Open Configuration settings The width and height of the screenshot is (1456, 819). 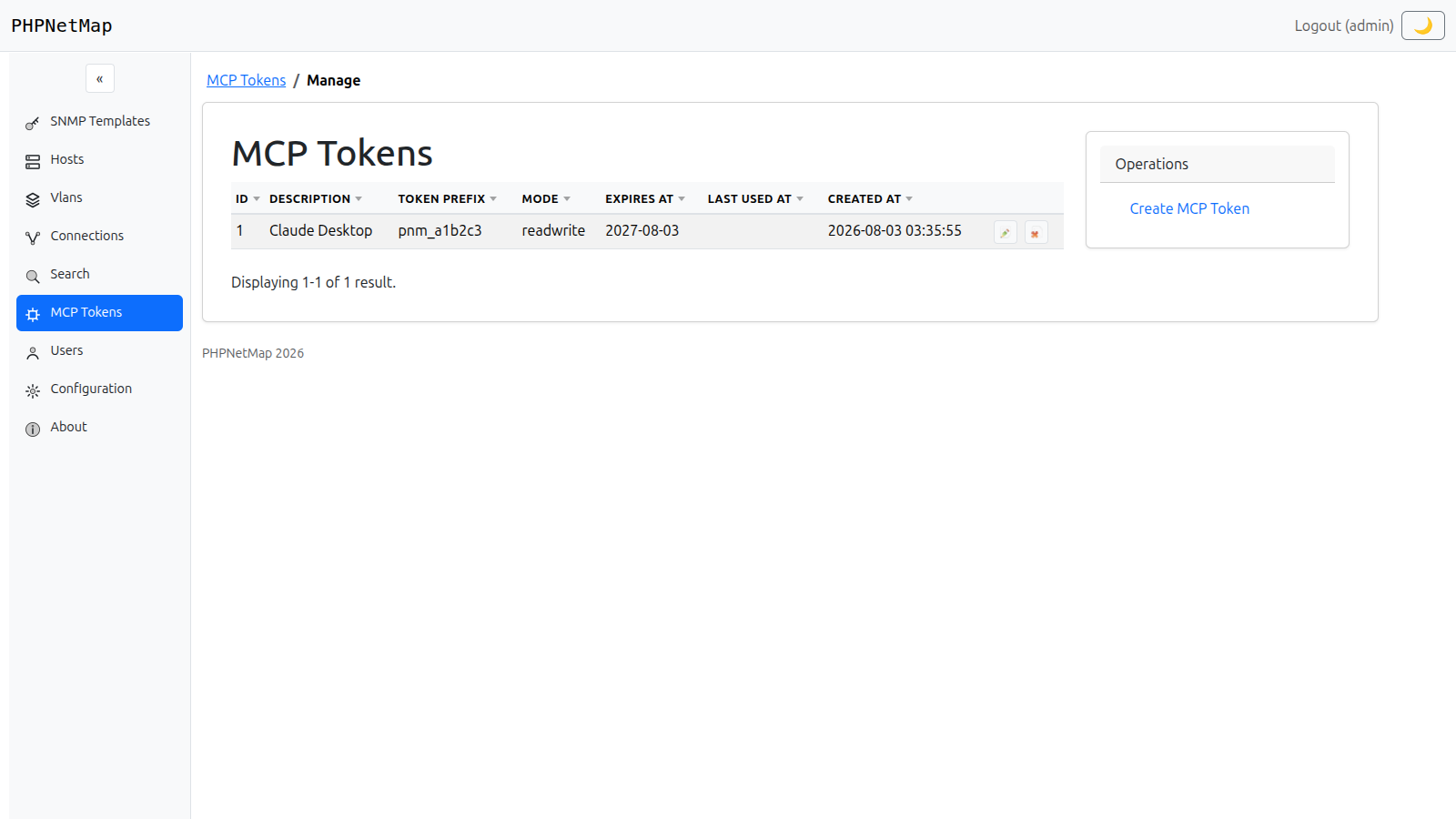click(x=100, y=389)
